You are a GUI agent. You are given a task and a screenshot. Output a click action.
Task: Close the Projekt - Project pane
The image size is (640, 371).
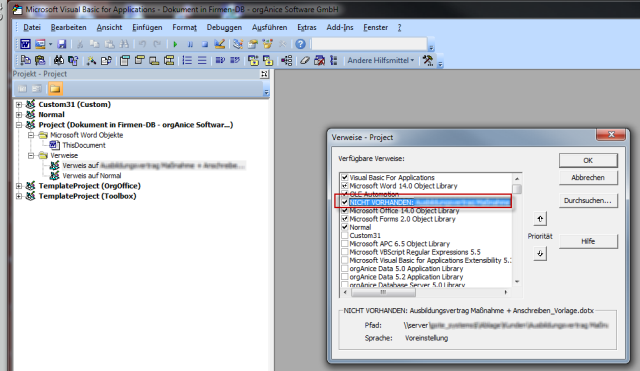coord(264,74)
